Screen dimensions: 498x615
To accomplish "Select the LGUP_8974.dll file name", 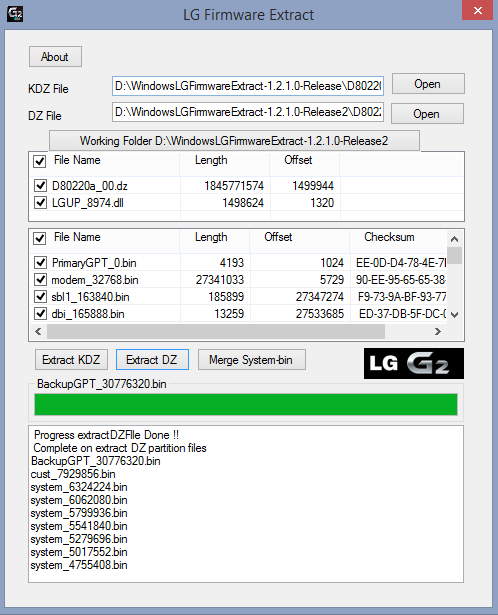I will tap(88, 203).
